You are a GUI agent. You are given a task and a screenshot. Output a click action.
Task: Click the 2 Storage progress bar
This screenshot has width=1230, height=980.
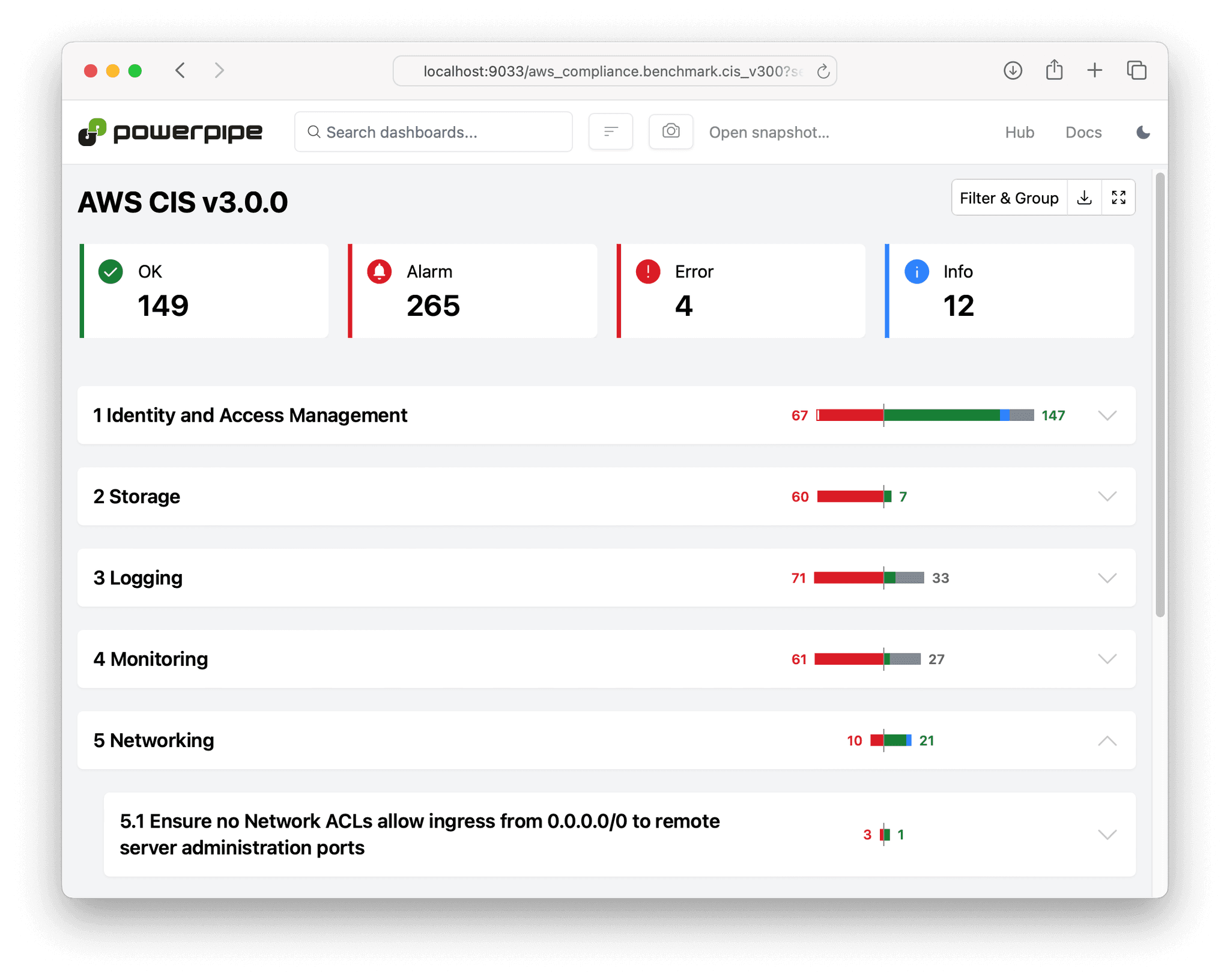(853, 497)
